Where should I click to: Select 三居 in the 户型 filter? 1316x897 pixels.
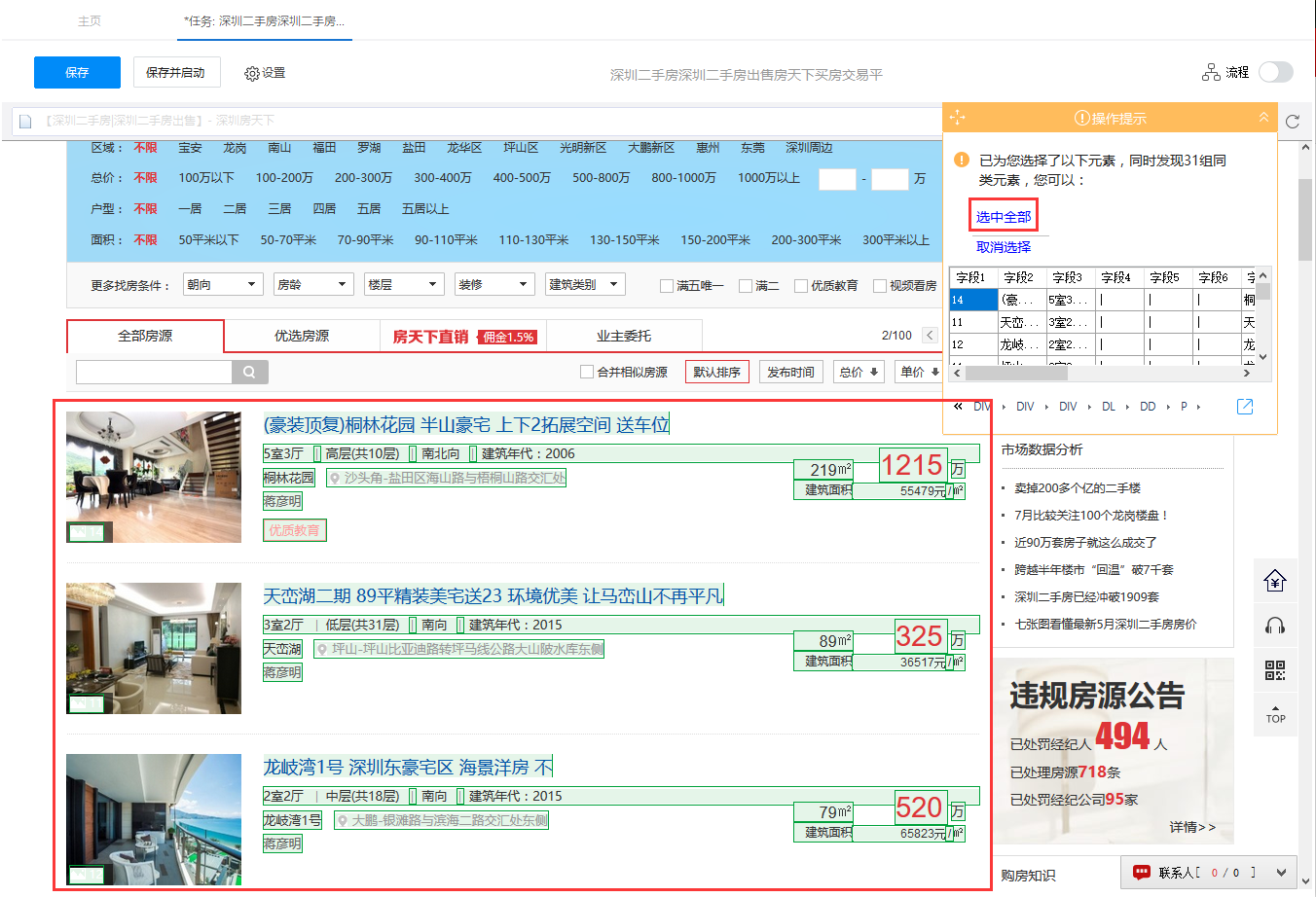pyautogui.click(x=279, y=209)
